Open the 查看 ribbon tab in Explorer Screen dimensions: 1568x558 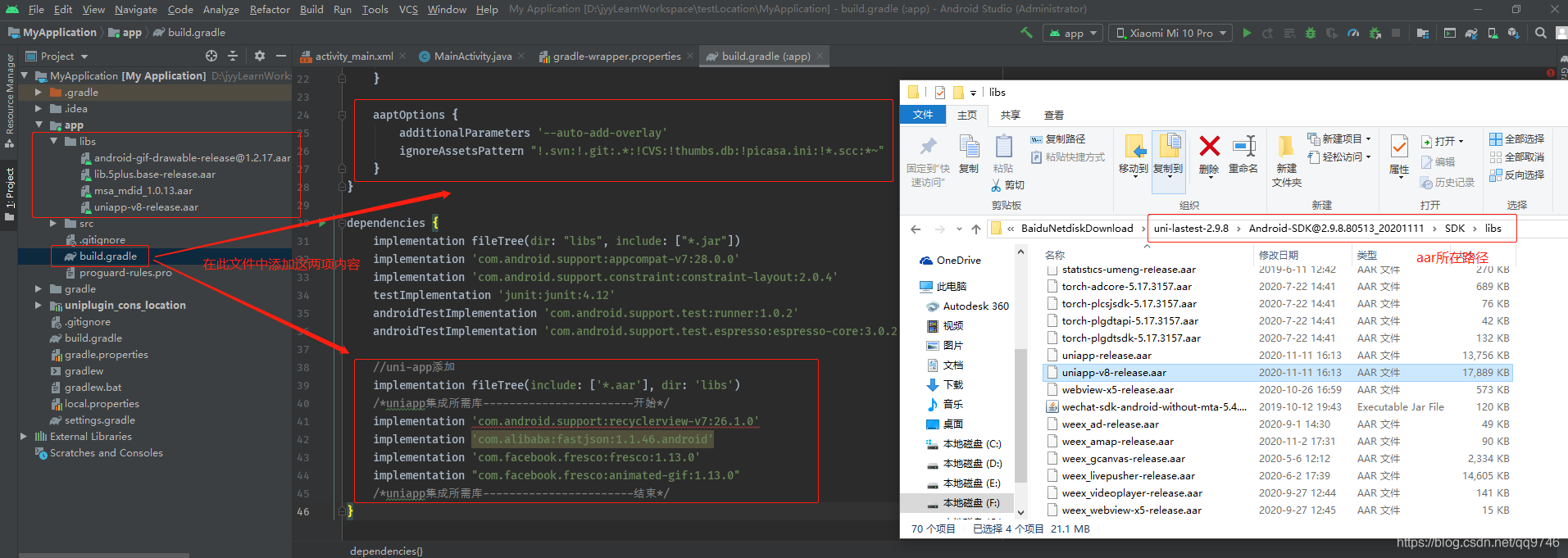click(x=1054, y=116)
